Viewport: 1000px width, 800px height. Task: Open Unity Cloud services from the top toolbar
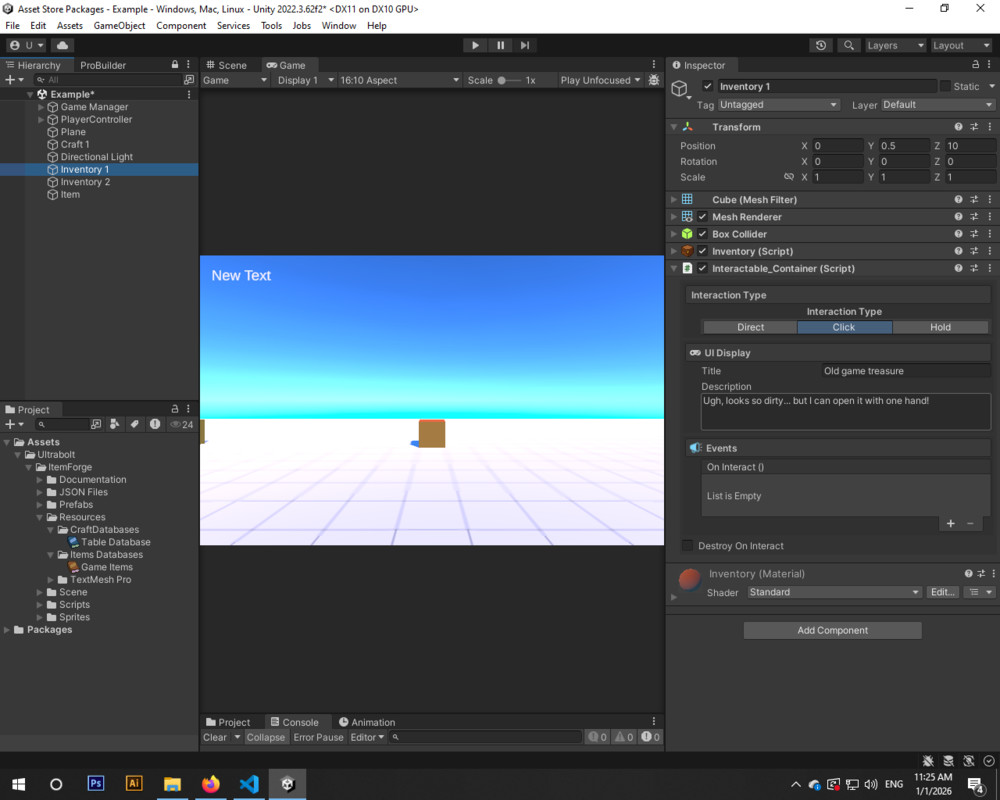point(62,45)
